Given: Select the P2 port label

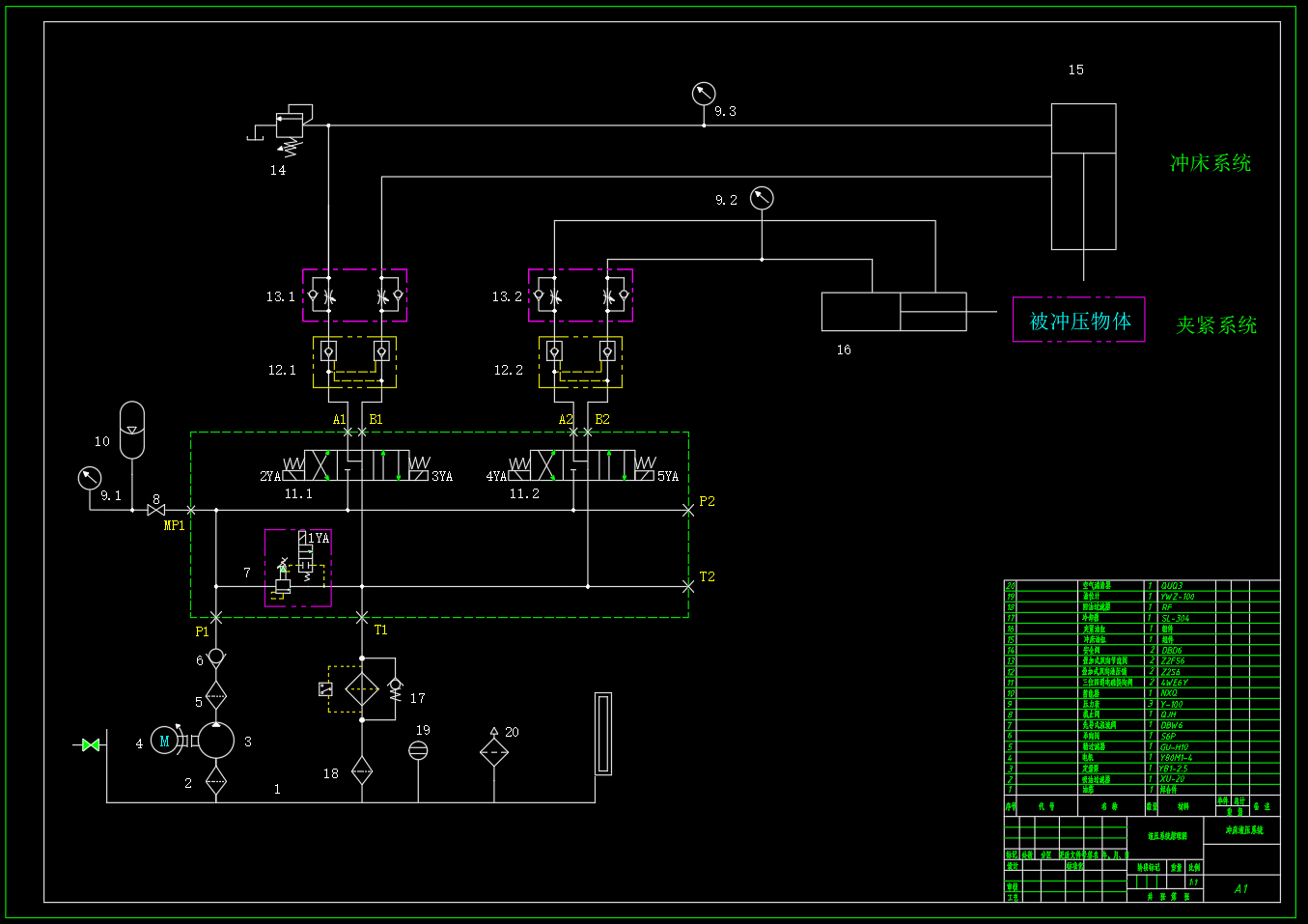Looking at the screenshot, I should 707,501.
